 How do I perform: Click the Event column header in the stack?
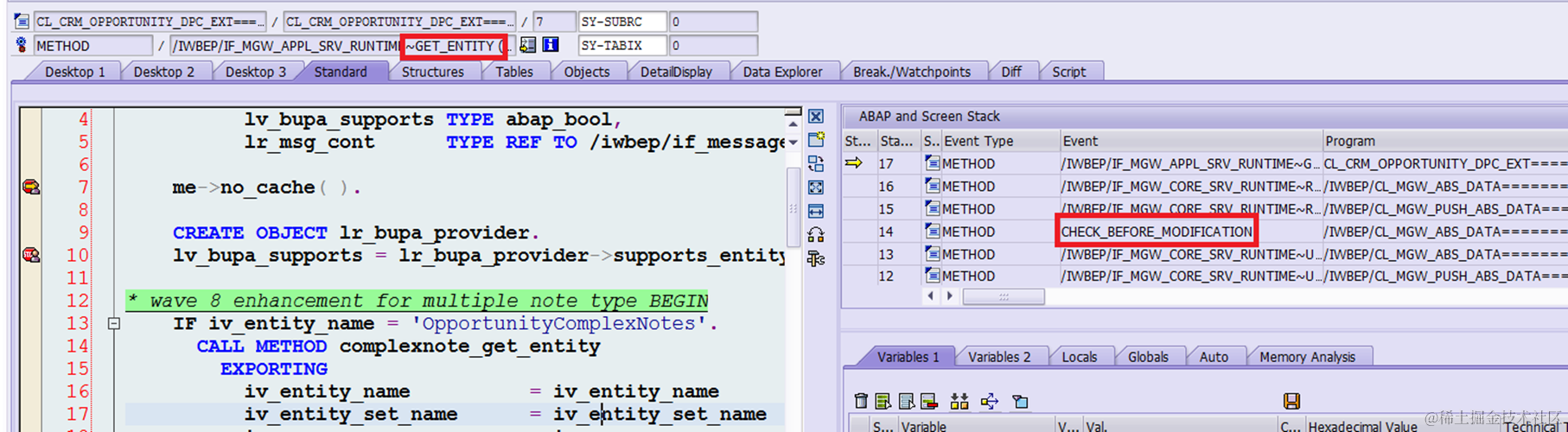[1191, 141]
